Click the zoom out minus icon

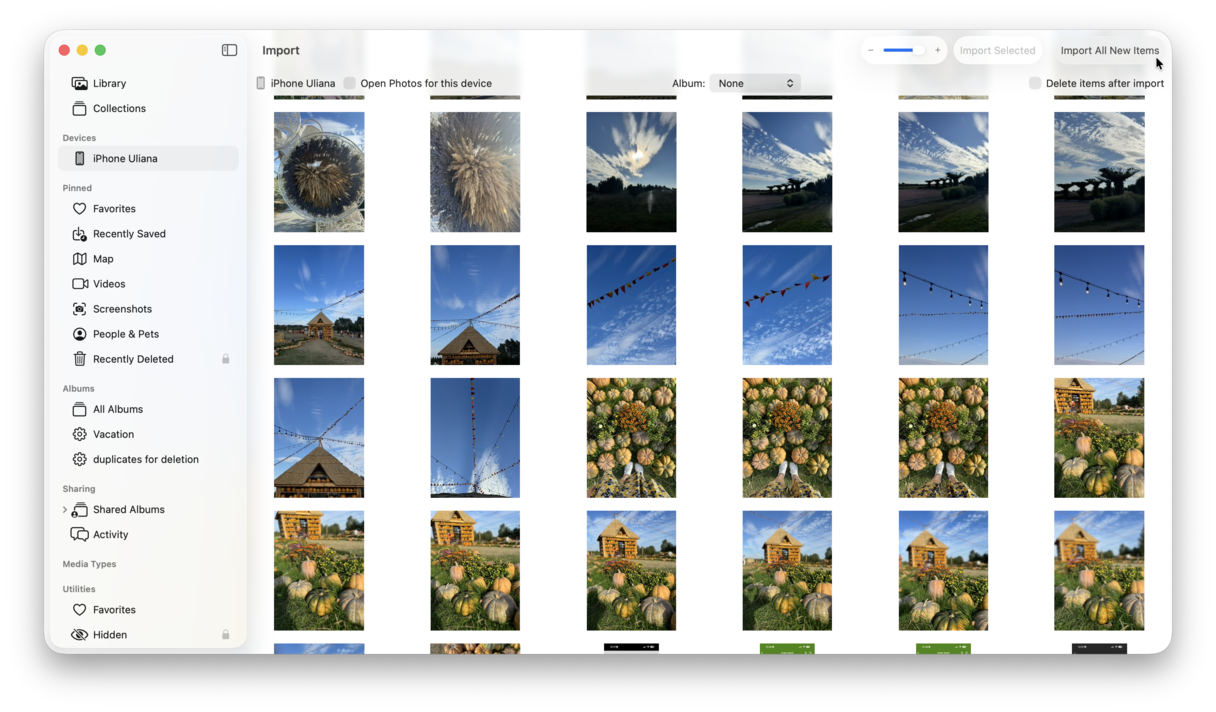[x=871, y=50]
